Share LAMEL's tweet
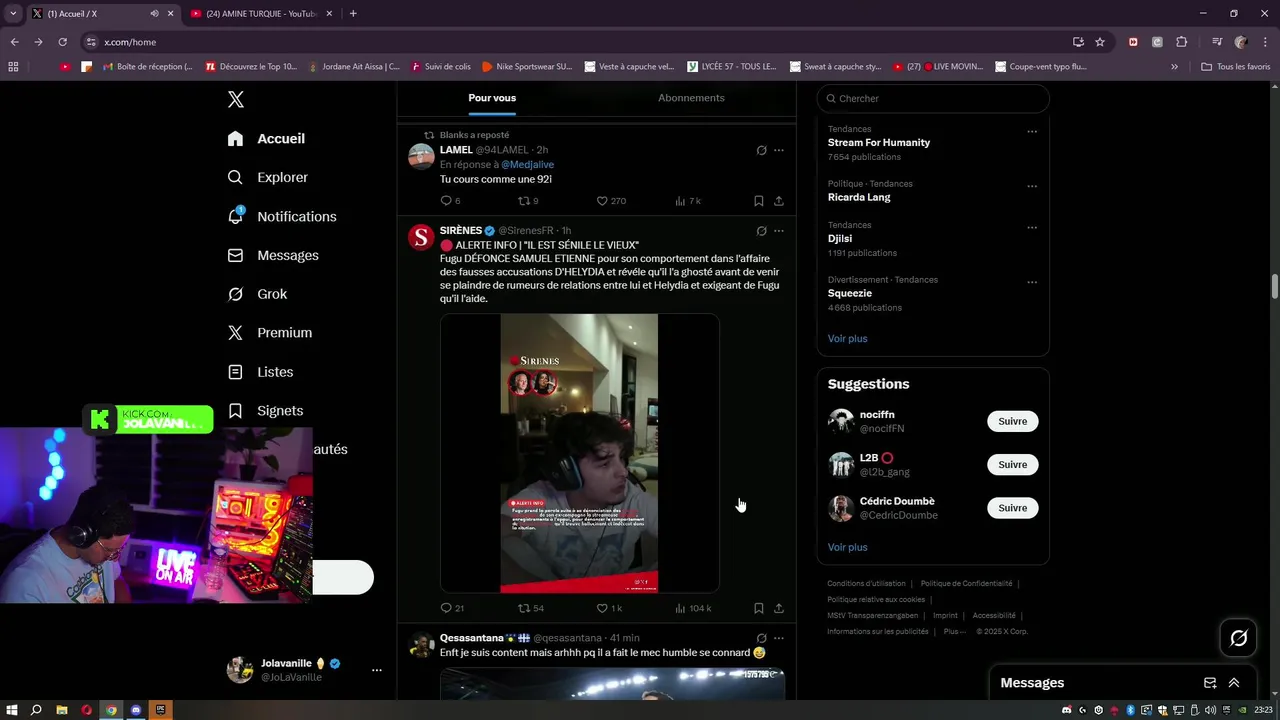This screenshot has width=1280, height=720. click(x=779, y=201)
